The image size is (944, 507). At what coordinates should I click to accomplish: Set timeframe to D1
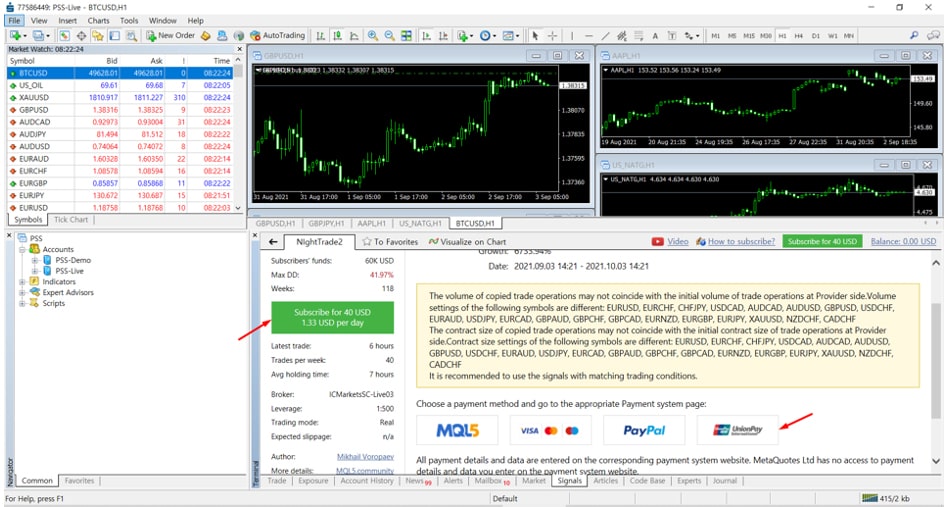pyautogui.click(x=816, y=36)
